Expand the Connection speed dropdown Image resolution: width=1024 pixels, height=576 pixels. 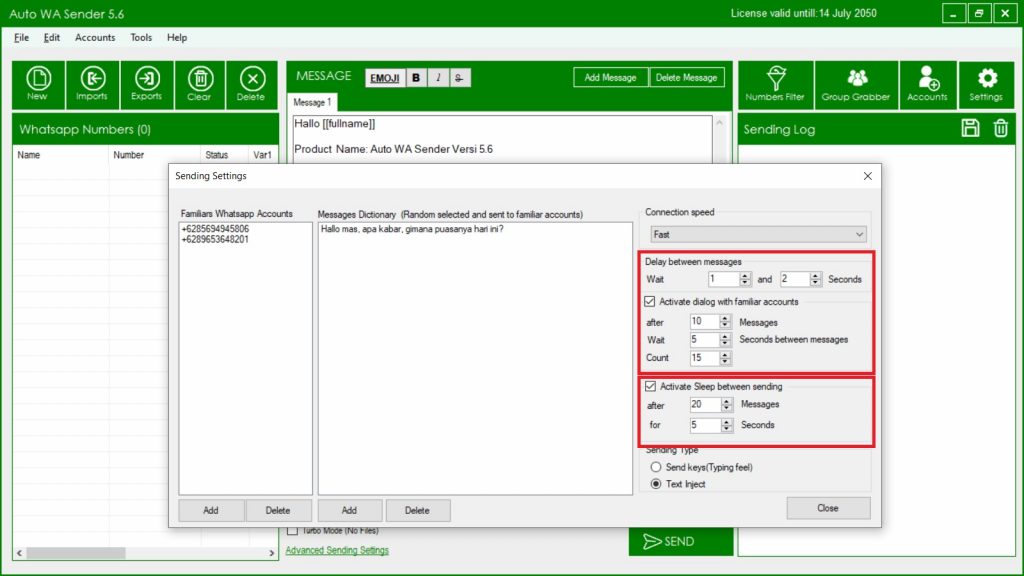(x=858, y=234)
